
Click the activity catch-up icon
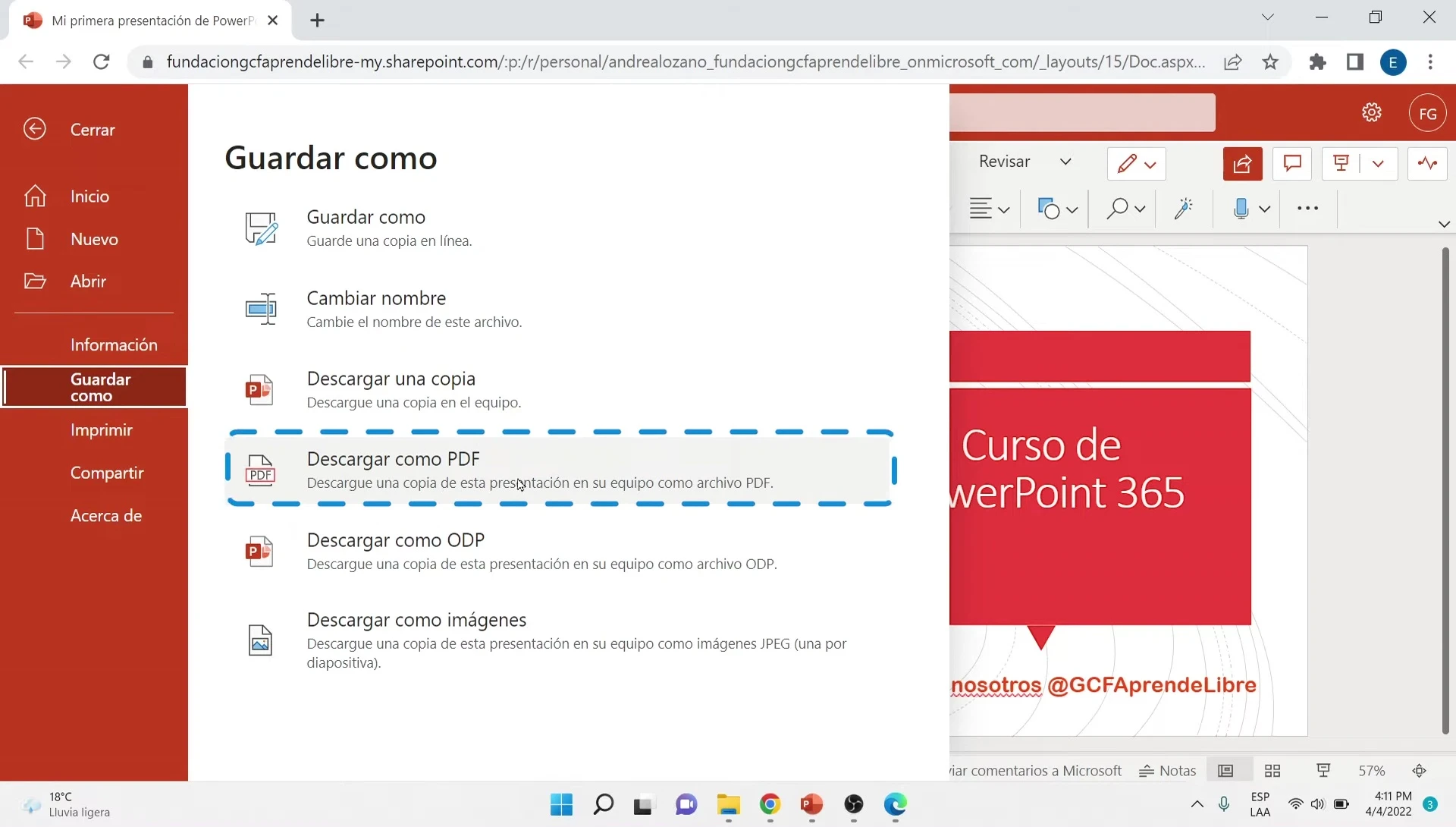click(x=1427, y=164)
